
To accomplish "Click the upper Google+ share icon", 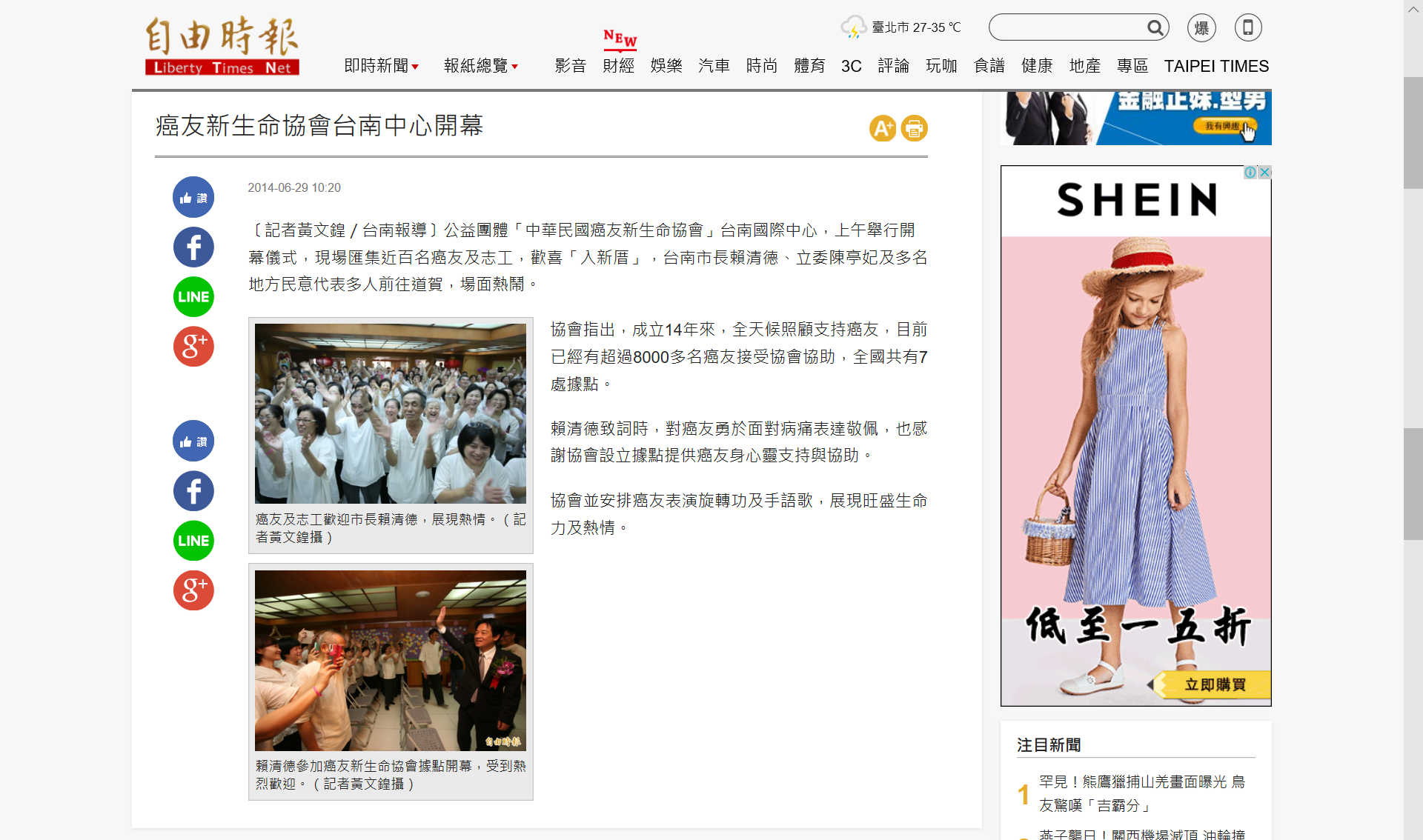I will (193, 347).
